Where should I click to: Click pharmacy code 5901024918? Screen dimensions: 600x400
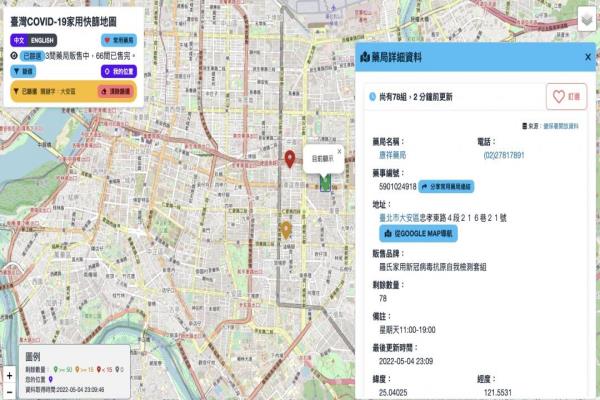[398, 186]
